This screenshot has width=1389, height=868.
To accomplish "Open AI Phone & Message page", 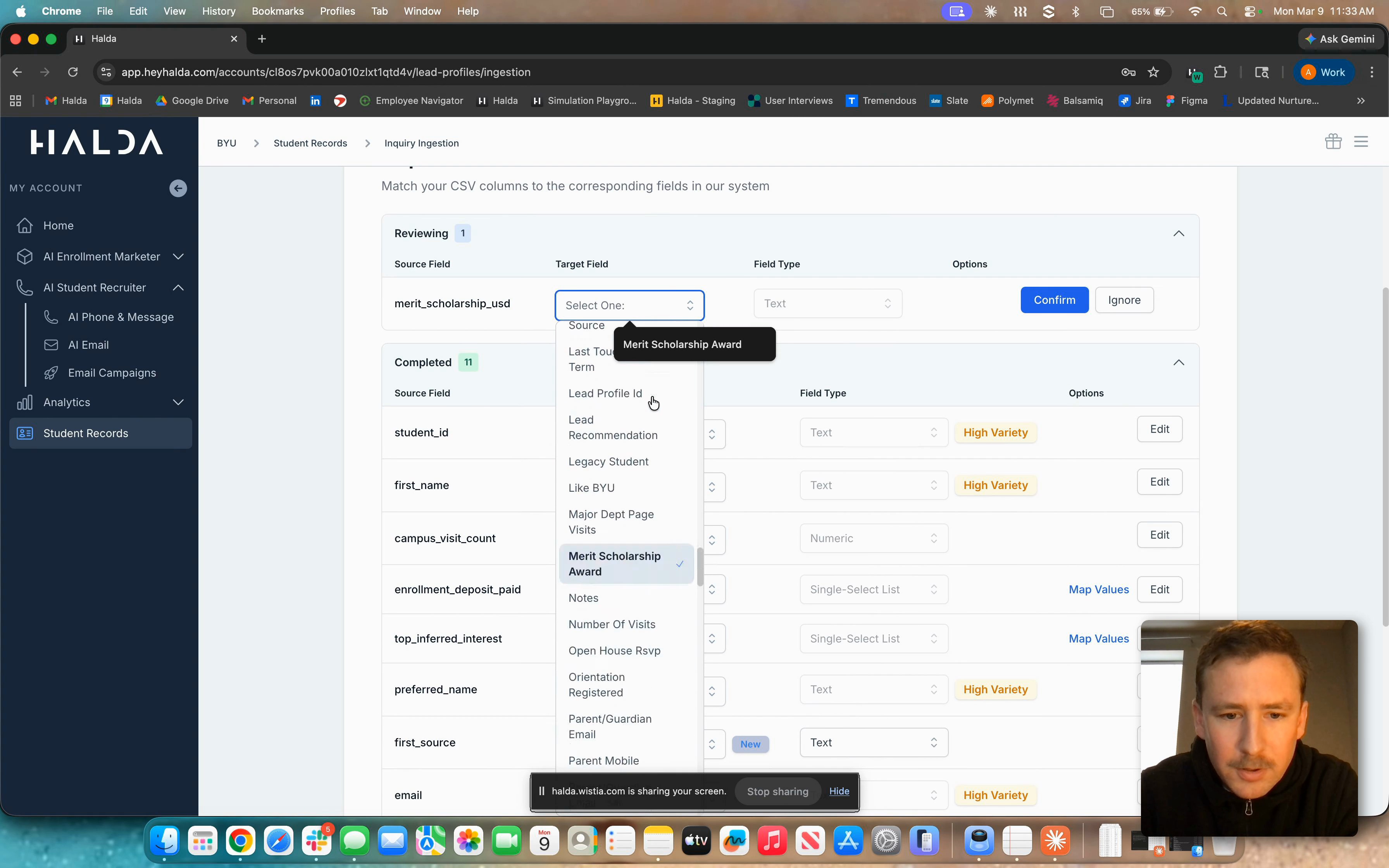I will pos(121,317).
